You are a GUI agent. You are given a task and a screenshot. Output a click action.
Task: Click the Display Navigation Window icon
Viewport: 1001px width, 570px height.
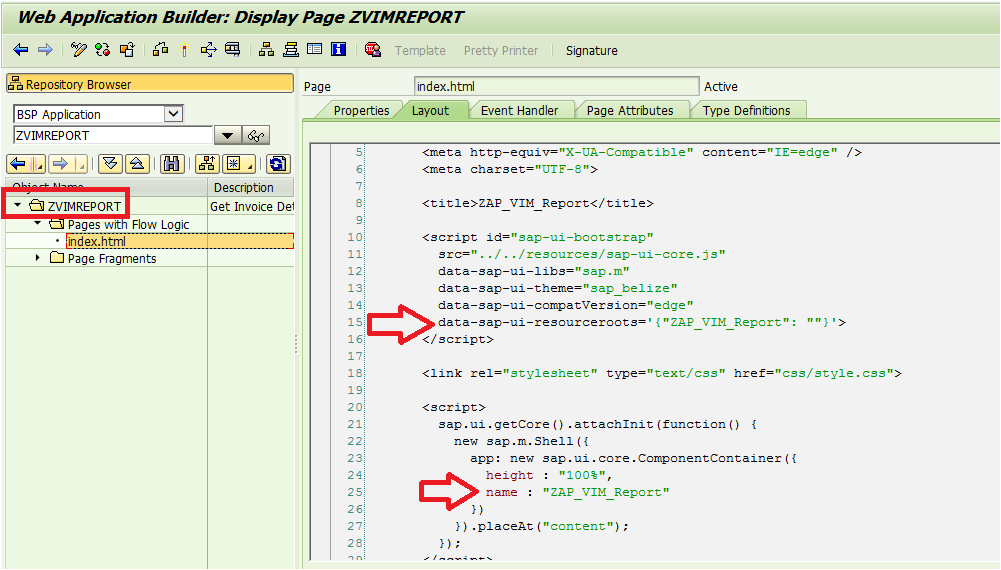[290, 50]
